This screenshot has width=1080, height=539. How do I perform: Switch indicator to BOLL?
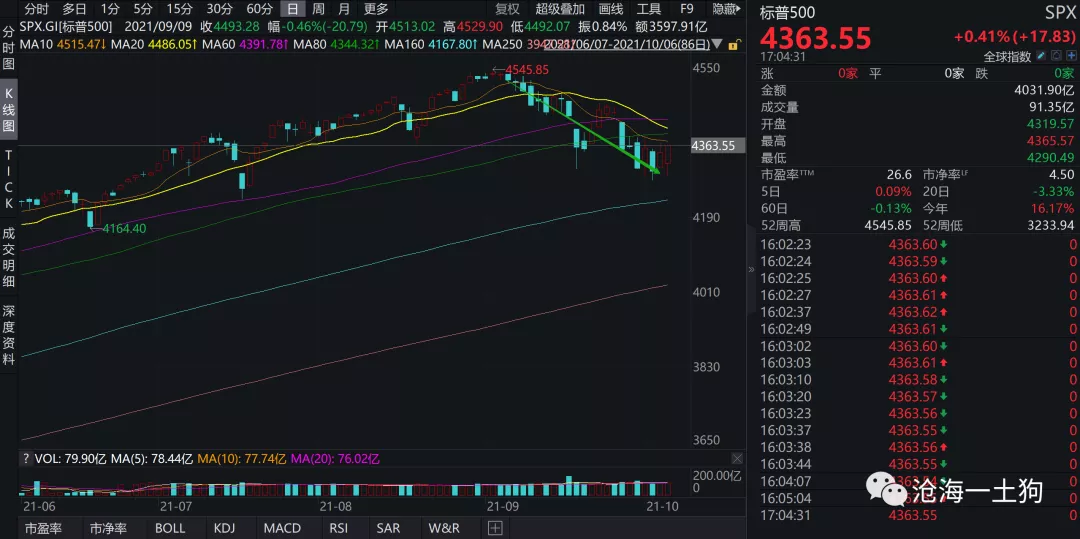pos(170,528)
